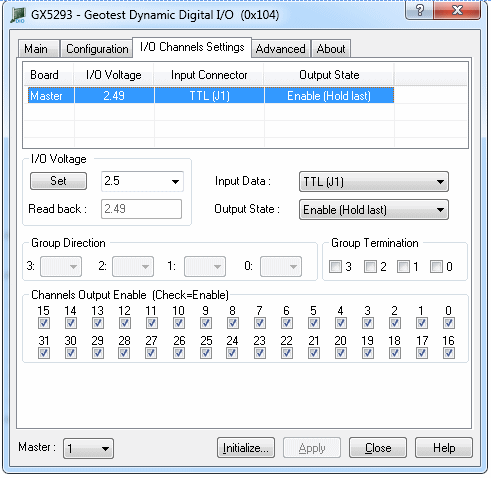Uncheck channel 27 output enable
This screenshot has width=491, height=478.
coord(152,353)
